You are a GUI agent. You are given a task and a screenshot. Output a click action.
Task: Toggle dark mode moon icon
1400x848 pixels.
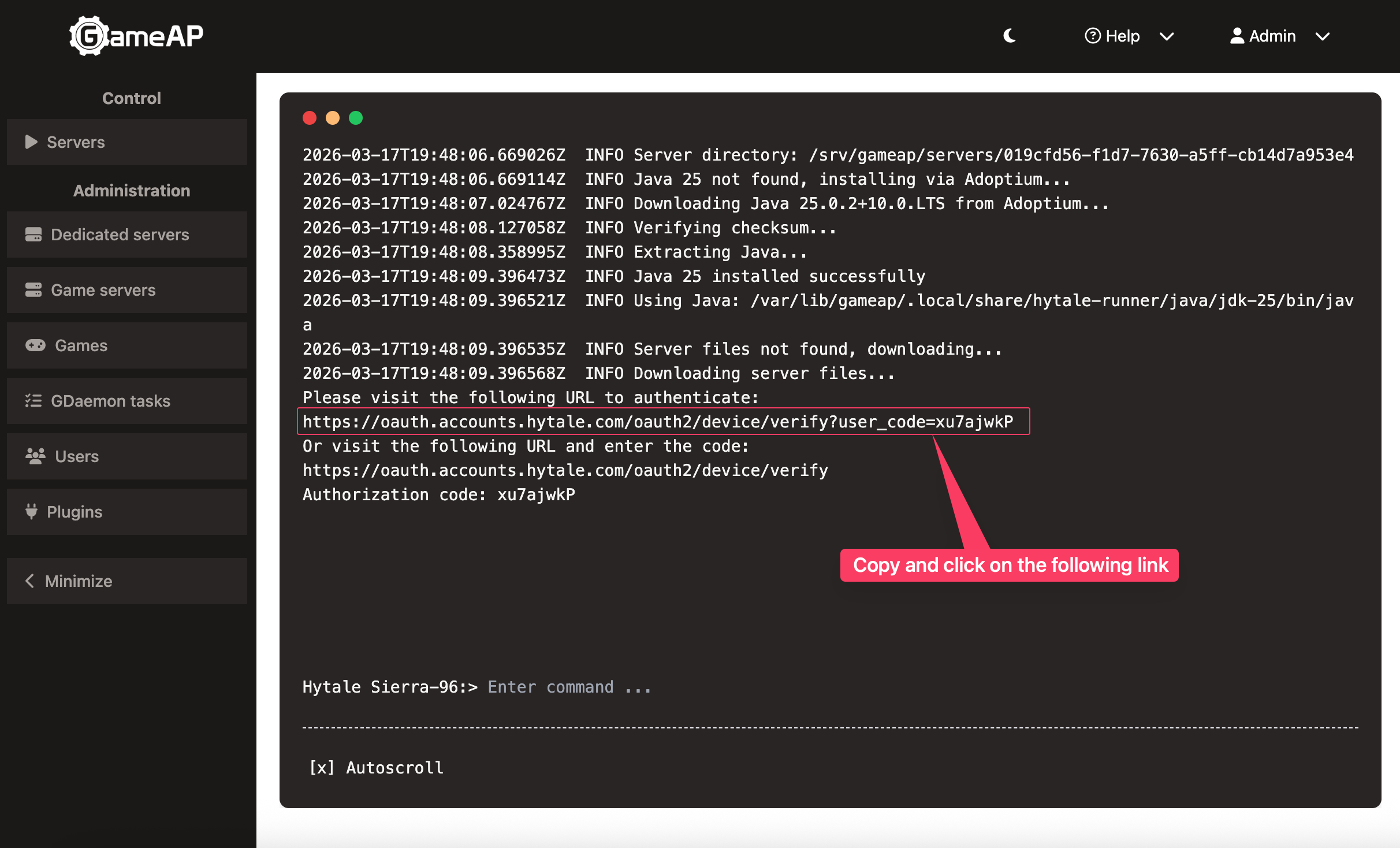click(1010, 36)
